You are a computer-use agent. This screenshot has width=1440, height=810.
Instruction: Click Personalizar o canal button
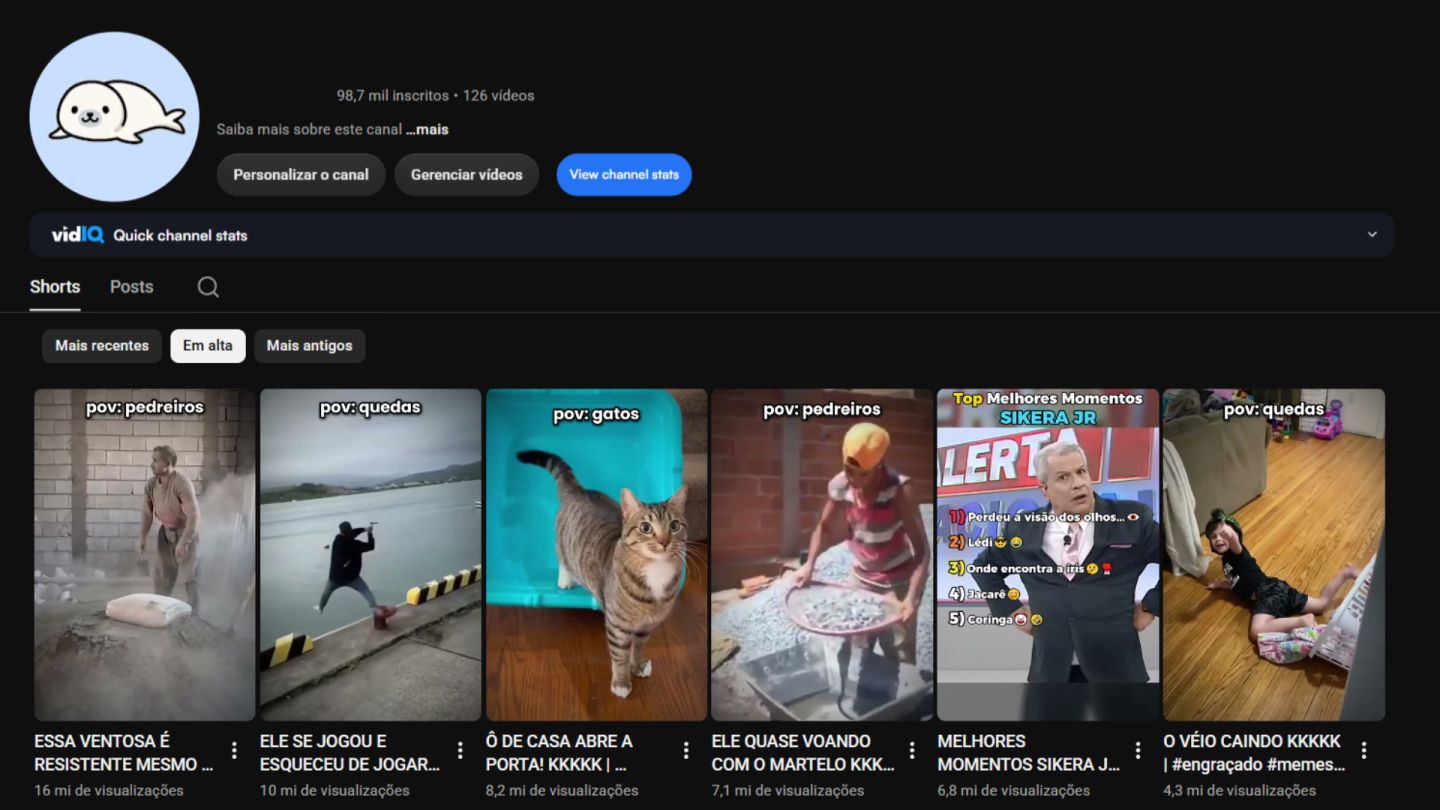click(301, 174)
